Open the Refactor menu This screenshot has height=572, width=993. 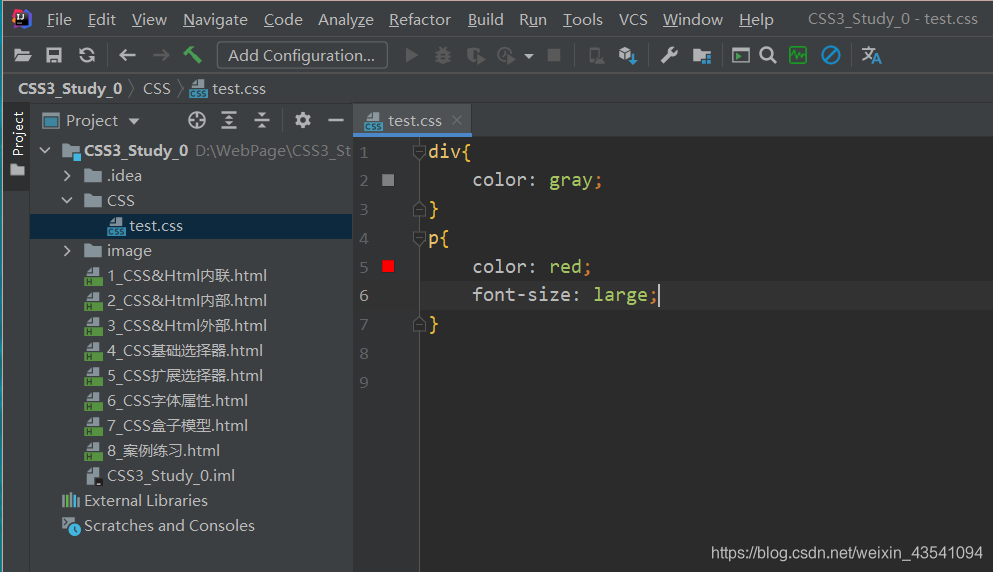(x=420, y=20)
